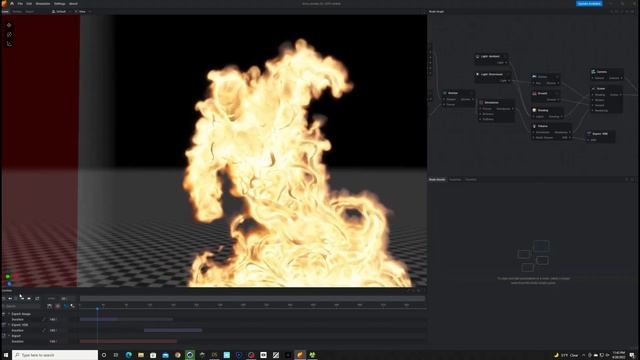Click the axis orientation gizmo in viewport
The image size is (640, 360).
pyautogui.click(x=11, y=280)
